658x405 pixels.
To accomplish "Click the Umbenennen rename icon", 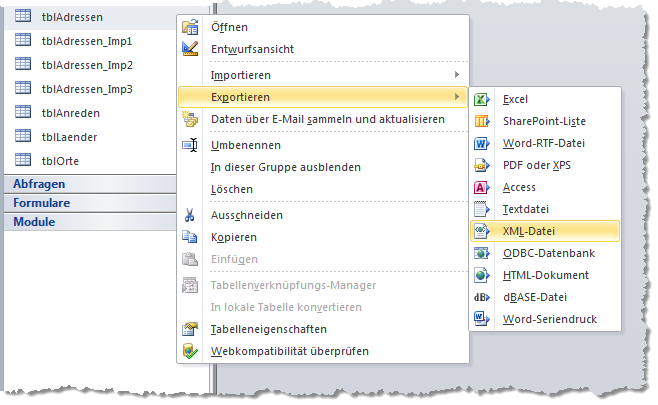I will click(190, 145).
